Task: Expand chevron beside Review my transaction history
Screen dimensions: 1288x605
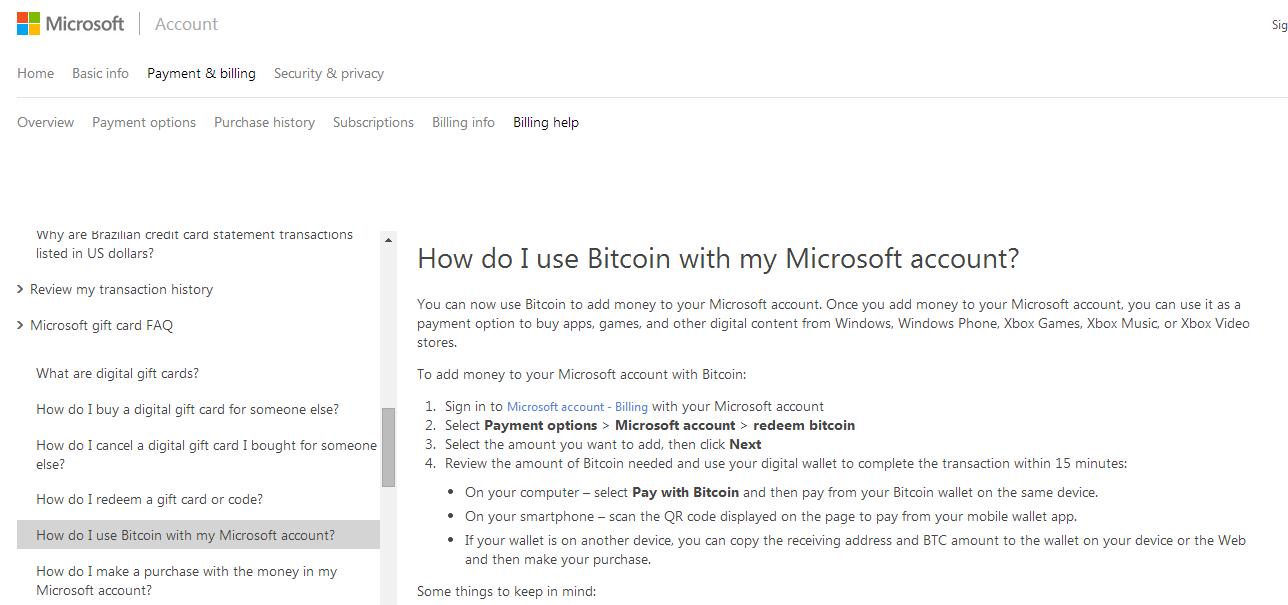Action: 20,289
